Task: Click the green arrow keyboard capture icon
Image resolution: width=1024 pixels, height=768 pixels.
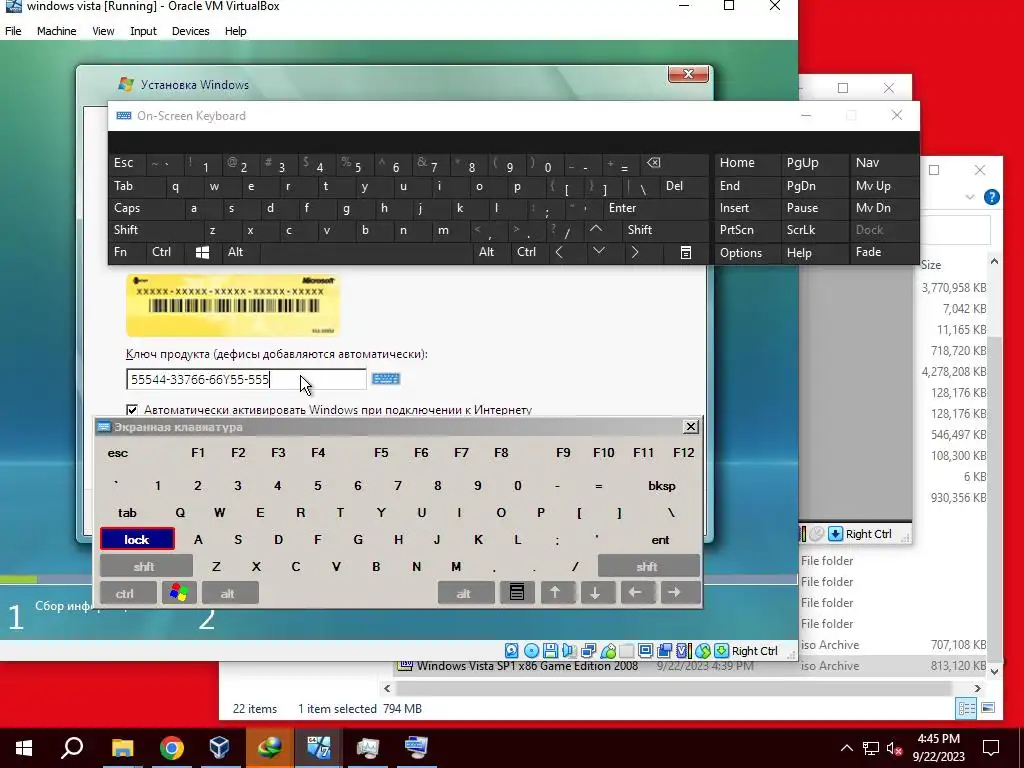Action: (722, 650)
